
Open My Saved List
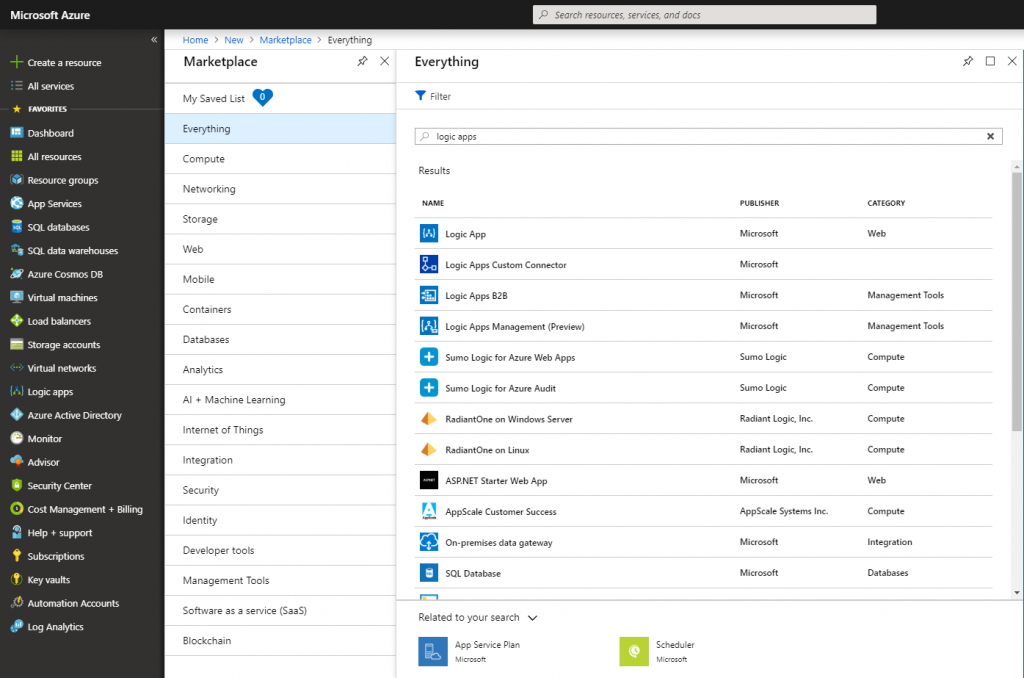click(216, 98)
